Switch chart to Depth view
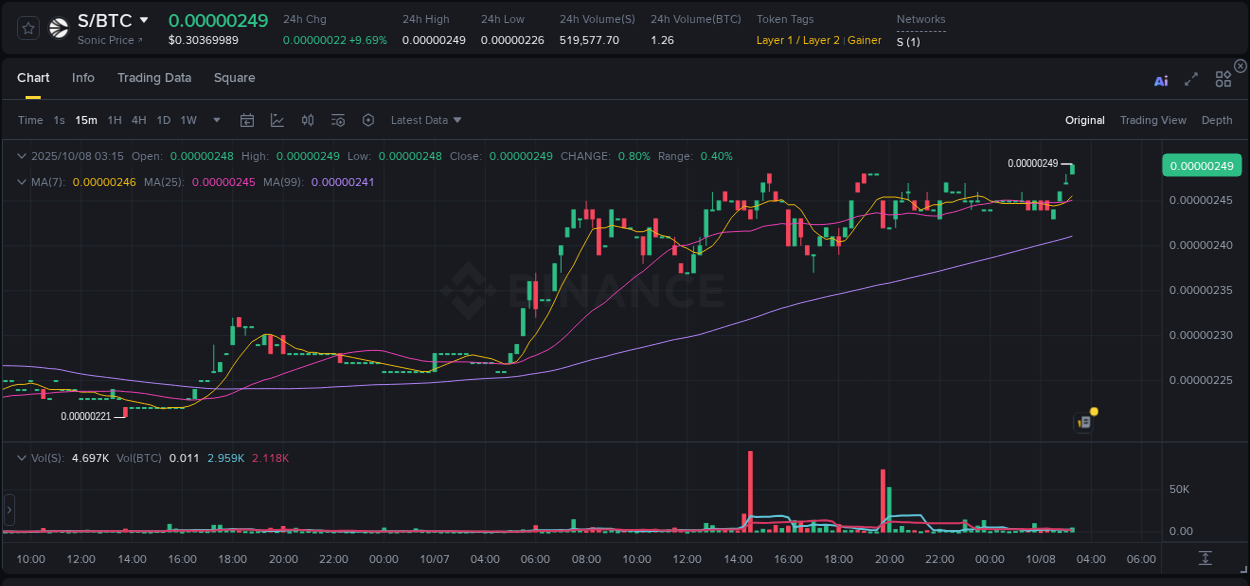Screen dimensions: 1250x586 (1217, 119)
